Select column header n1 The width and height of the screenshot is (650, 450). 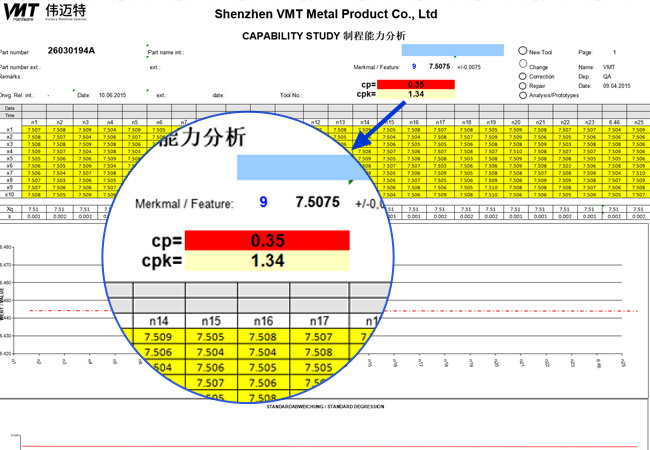(34, 123)
